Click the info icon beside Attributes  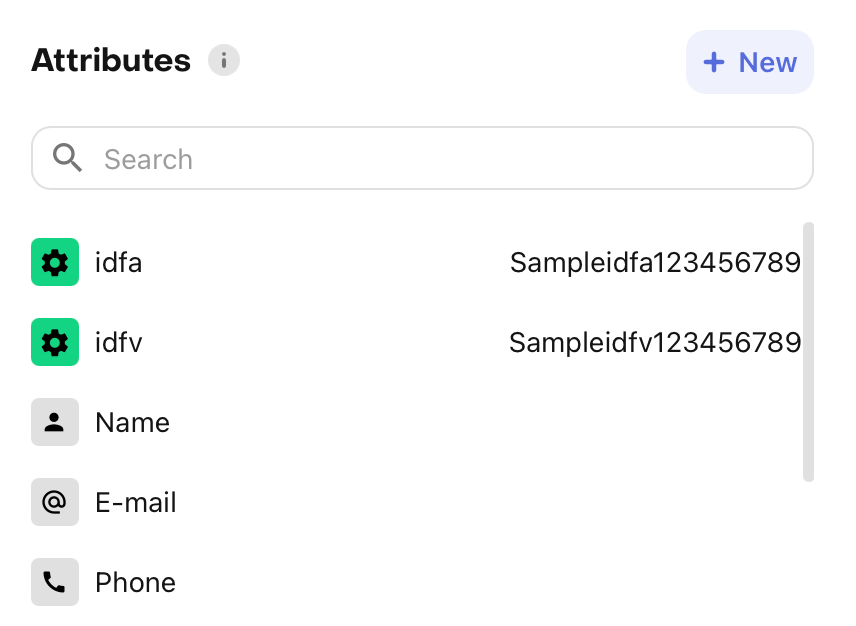click(224, 61)
